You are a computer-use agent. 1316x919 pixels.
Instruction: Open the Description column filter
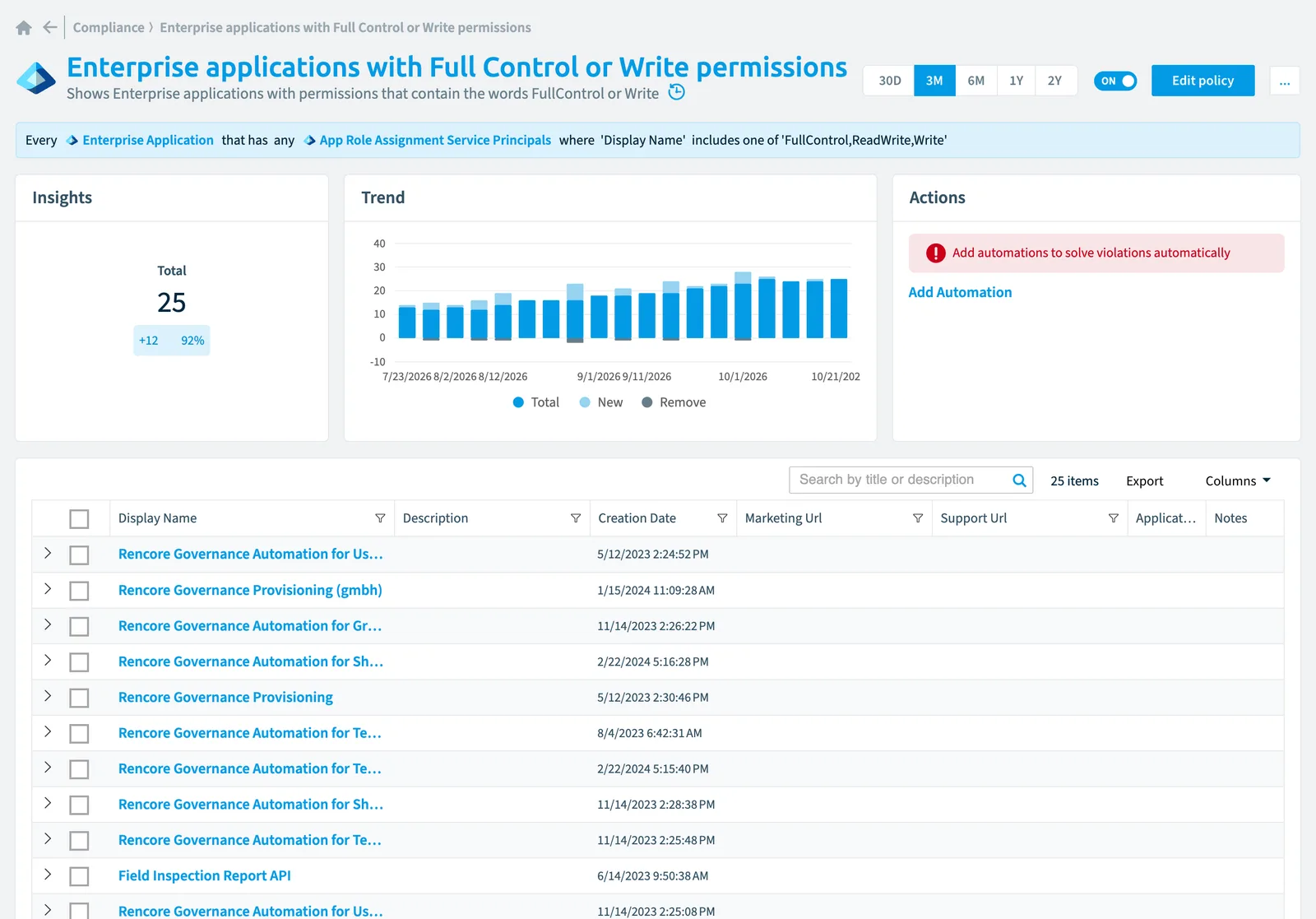click(576, 518)
